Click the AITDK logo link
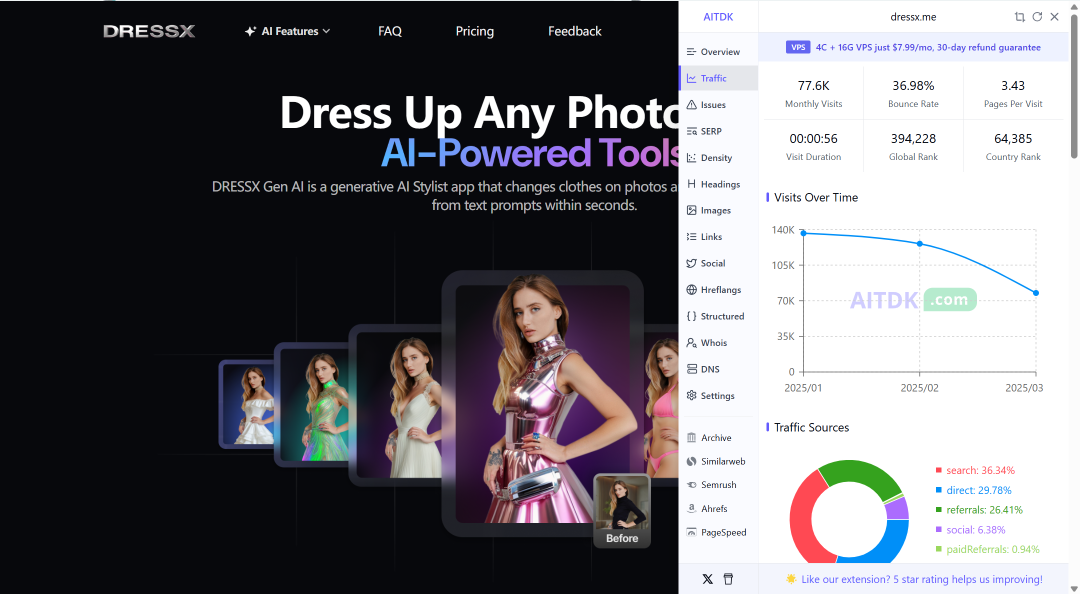Image resolution: width=1080 pixels, height=594 pixels. (x=718, y=17)
